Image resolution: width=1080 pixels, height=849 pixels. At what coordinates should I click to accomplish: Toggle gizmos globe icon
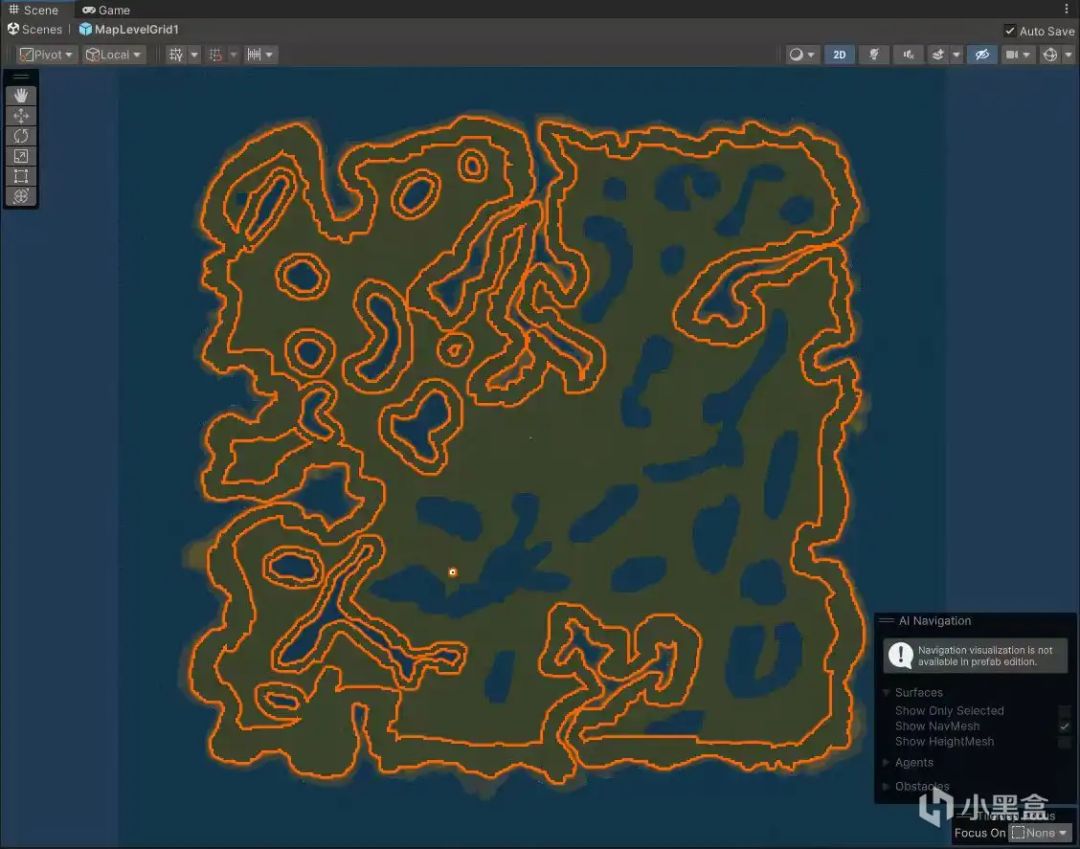click(x=1050, y=54)
